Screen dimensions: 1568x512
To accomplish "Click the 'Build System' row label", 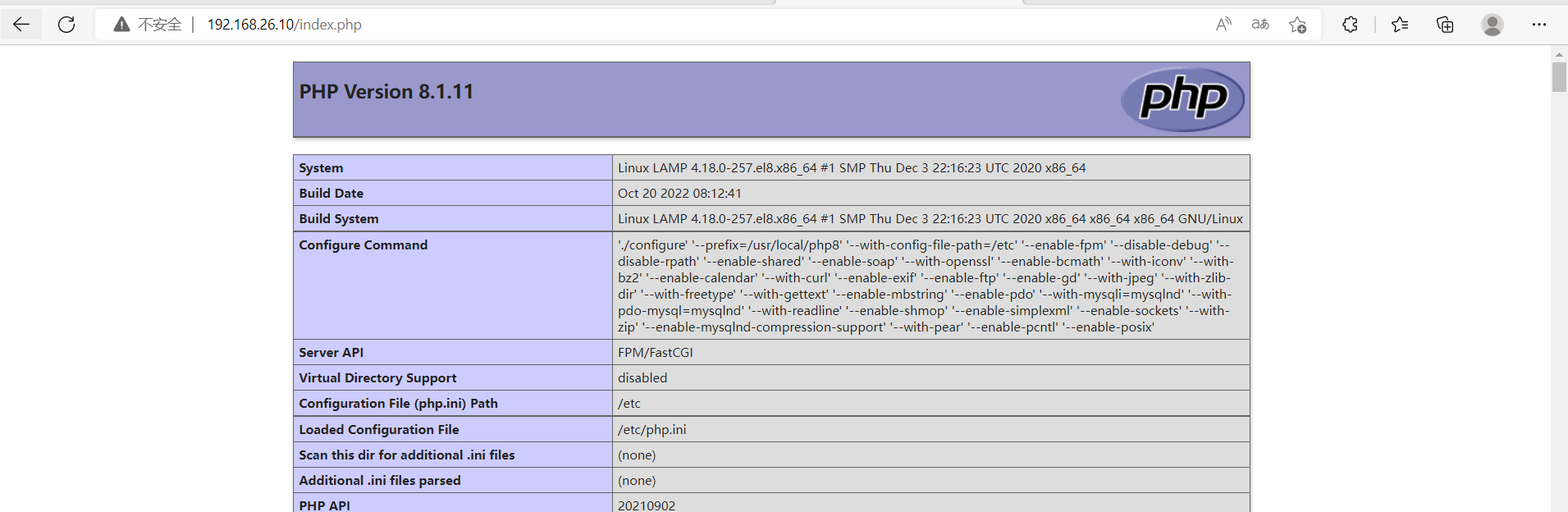I will click(339, 218).
